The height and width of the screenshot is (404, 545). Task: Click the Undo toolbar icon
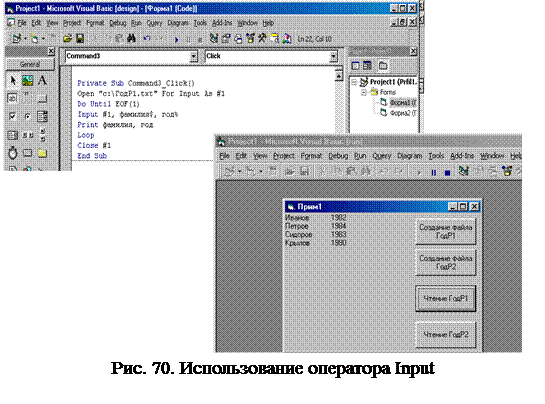147,38
